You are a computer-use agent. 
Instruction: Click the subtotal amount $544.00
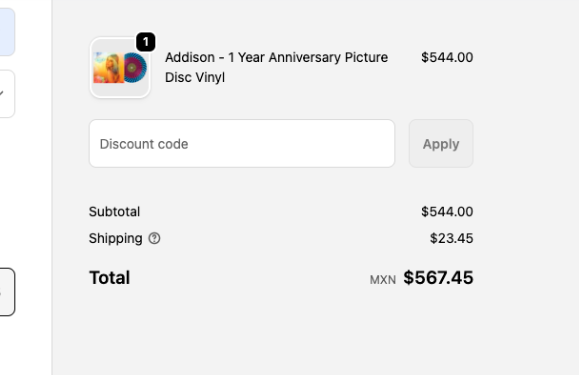(447, 211)
